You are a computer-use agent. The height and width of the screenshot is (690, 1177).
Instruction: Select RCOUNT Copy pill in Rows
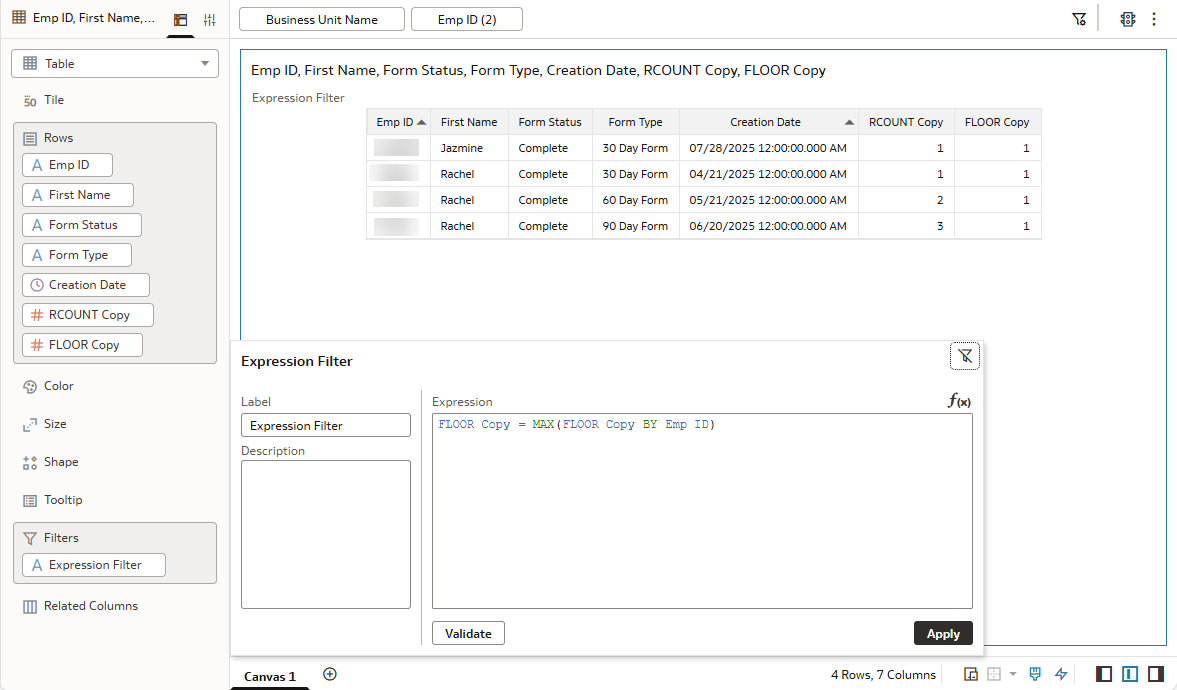point(88,315)
